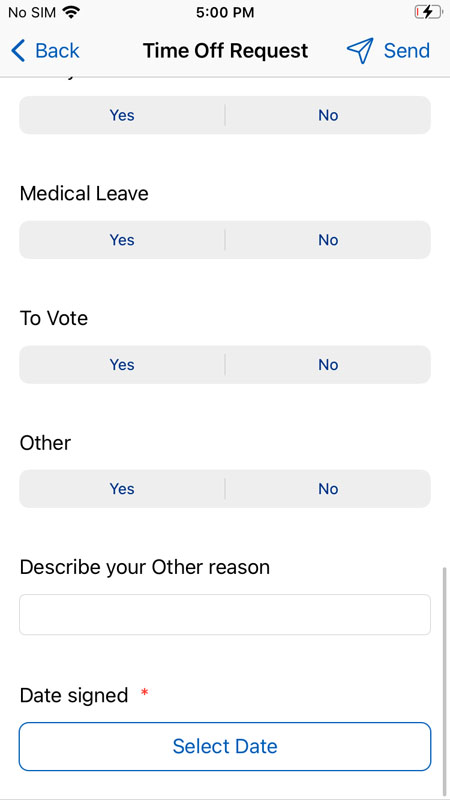Choose No for To Vote
This screenshot has height=800, width=450.
(x=328, y=364)
